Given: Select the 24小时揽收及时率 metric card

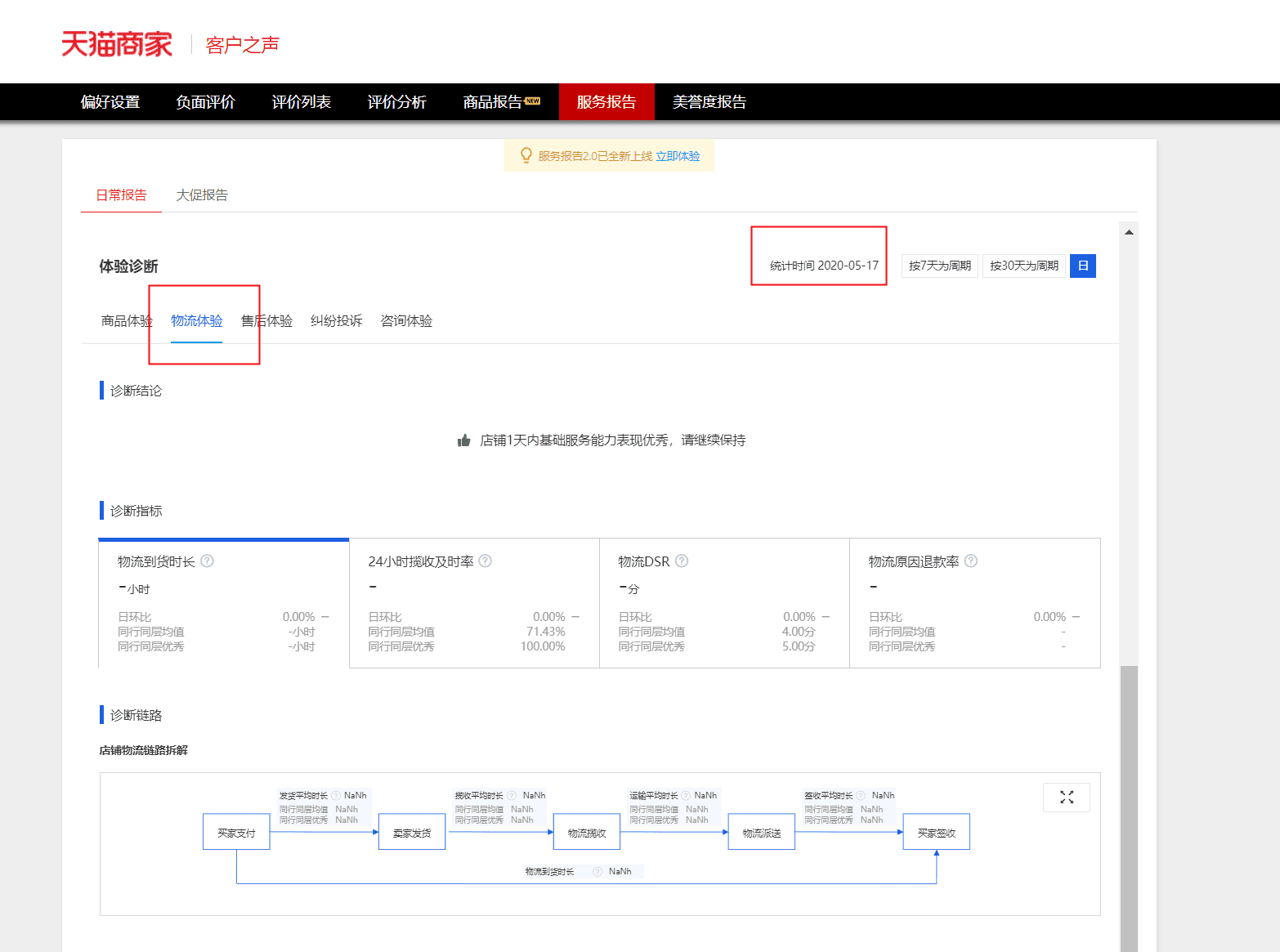Looking at the screenshot, I should 474,603.
